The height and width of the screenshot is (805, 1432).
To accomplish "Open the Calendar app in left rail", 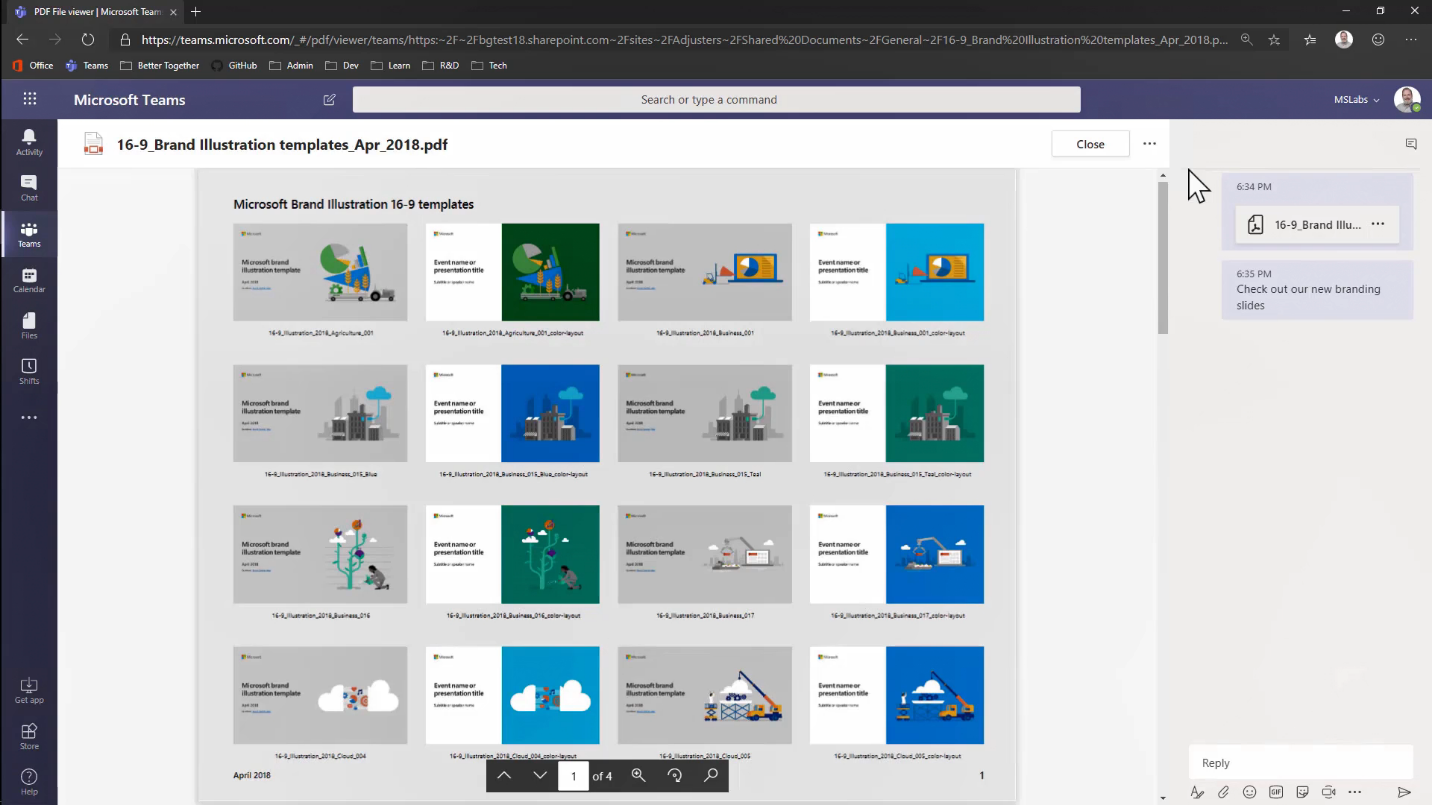I will 29,280.
